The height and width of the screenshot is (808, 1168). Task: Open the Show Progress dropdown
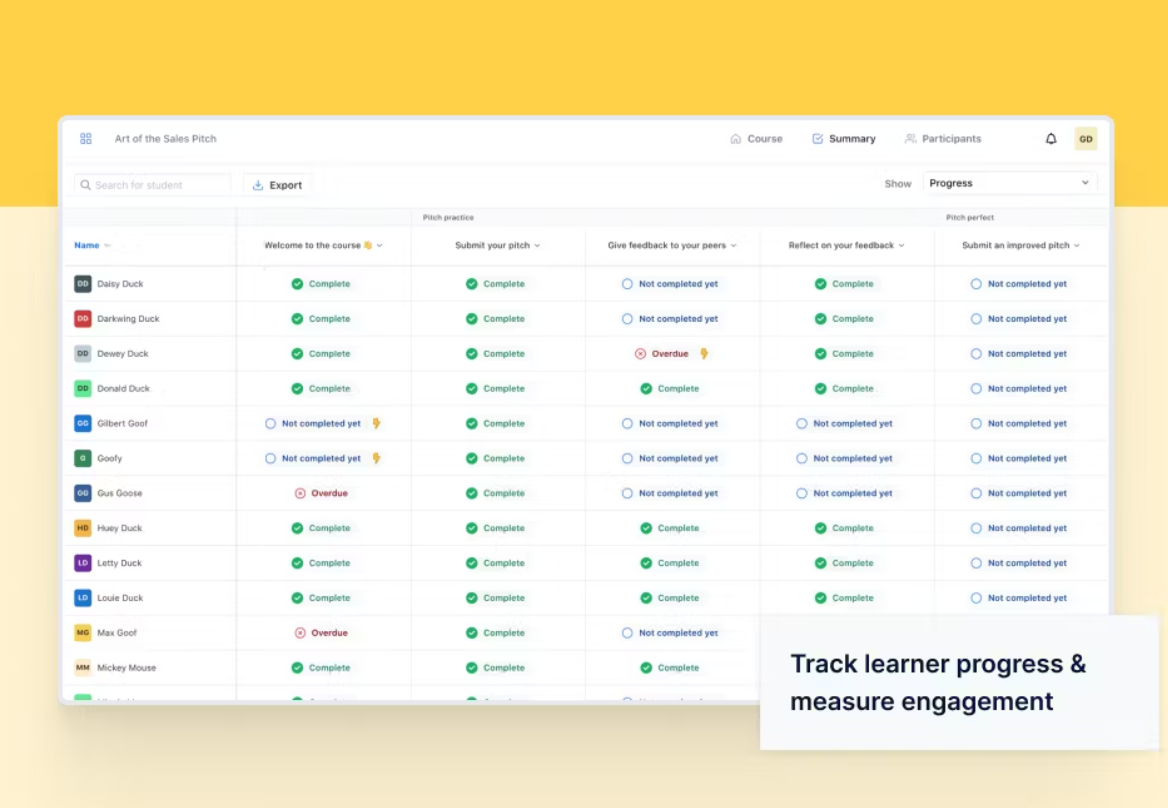point(1010,182)
